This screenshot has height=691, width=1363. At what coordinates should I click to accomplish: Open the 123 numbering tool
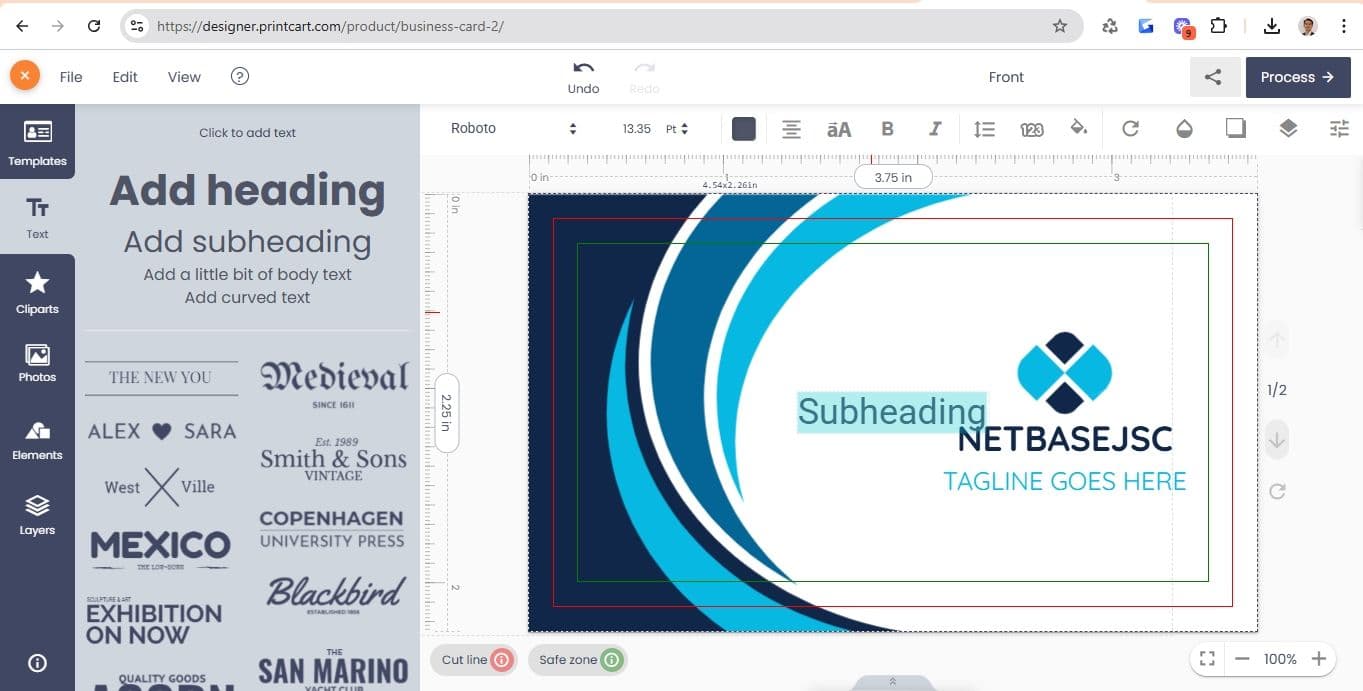pyautogui.click(x=1032, y=128)
